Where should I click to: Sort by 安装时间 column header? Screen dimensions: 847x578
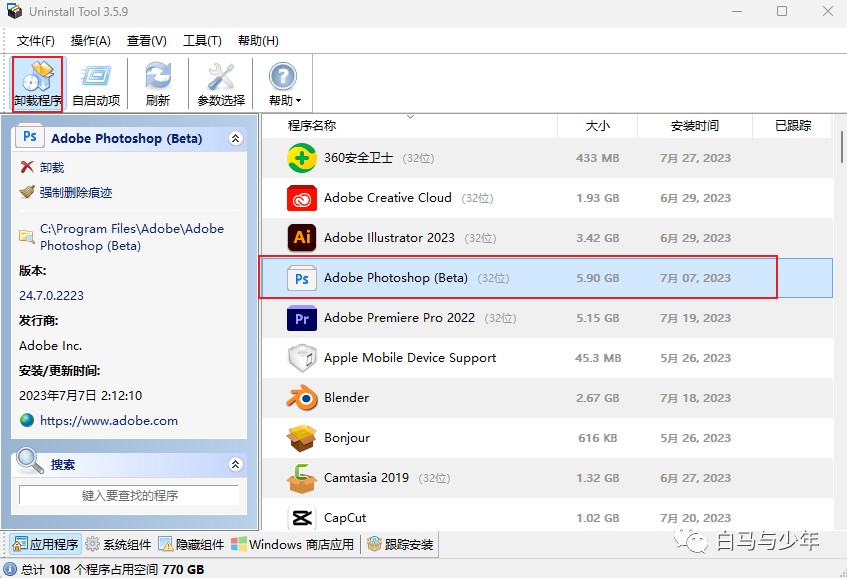695,126
